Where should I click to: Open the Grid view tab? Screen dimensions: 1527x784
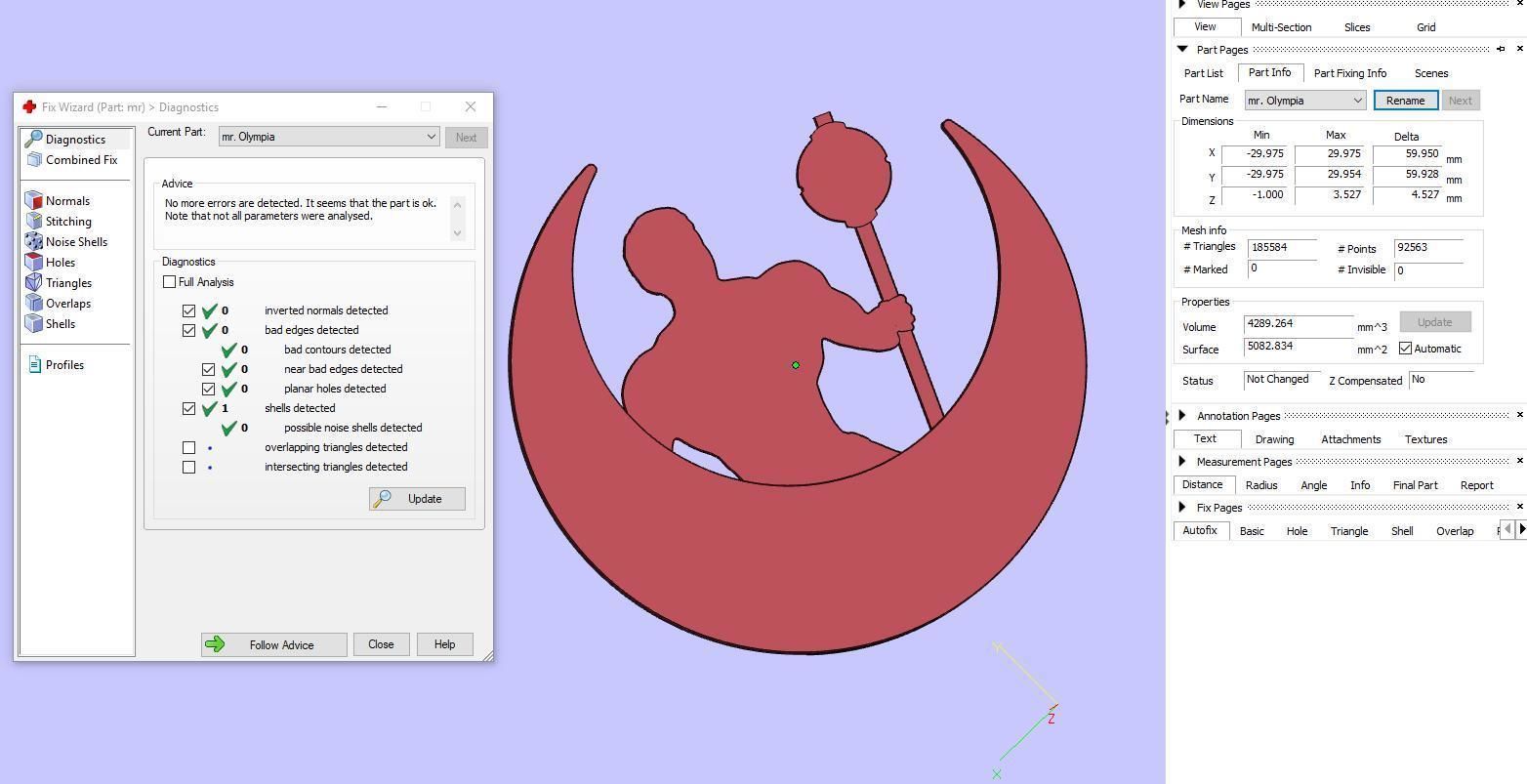1425,27
